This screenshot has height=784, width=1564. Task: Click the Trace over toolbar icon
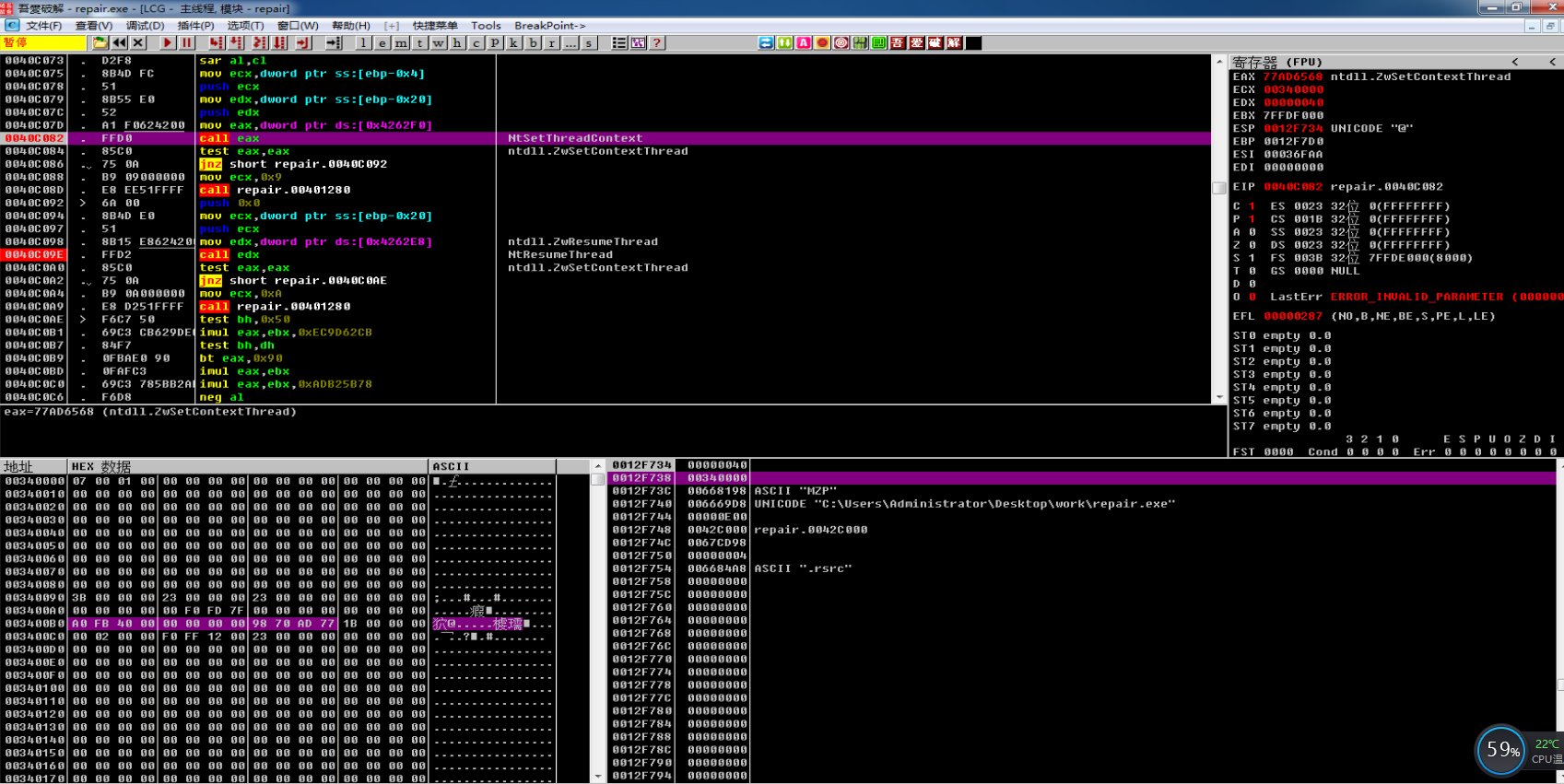click(x=279, y=42)
